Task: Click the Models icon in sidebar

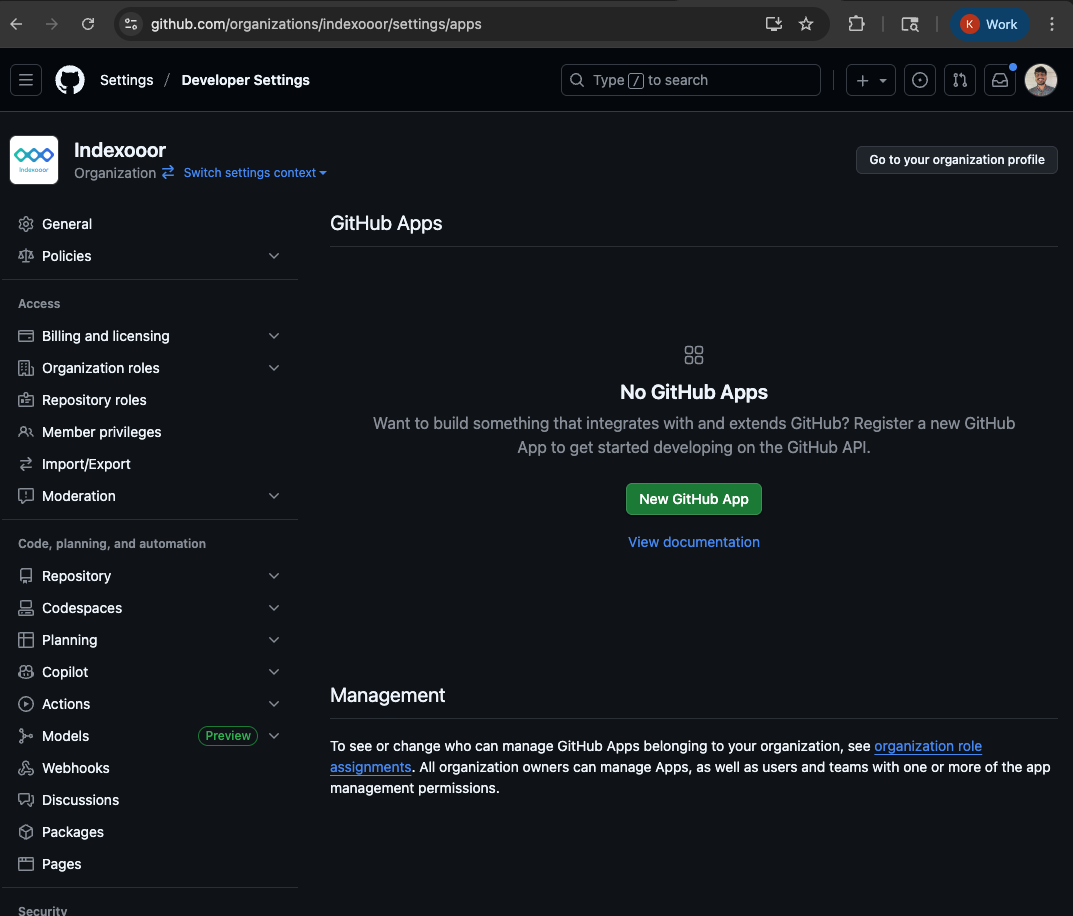Action: click(x=26, y=736)
